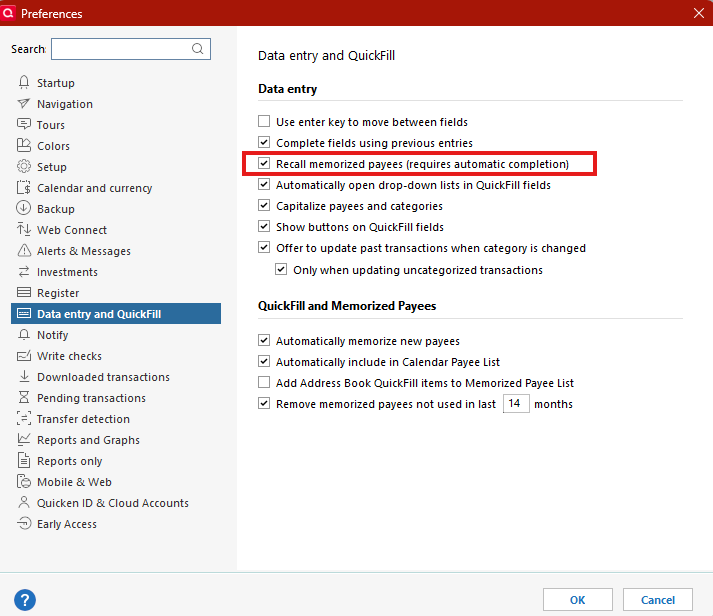713x616 pixels.
Task: Click the Calendar and currency icon
Action: click(x=24, y=187)
